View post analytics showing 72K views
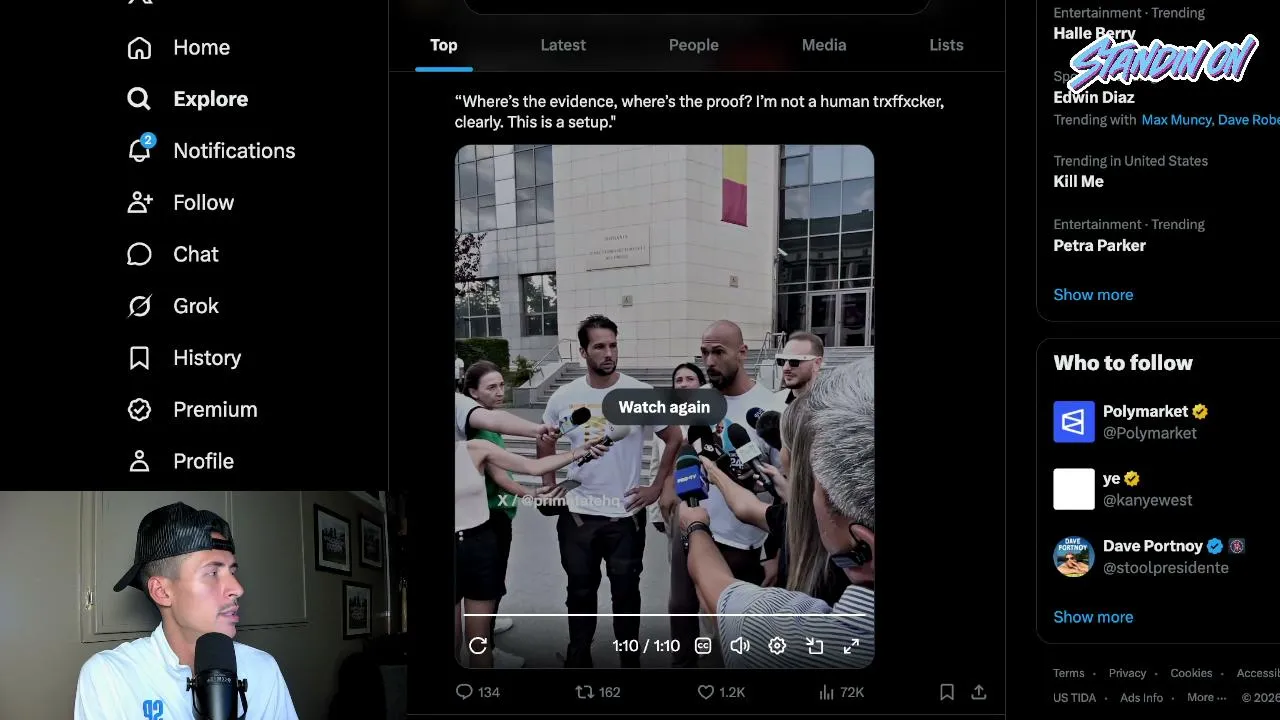 click(x=841, y=692)
